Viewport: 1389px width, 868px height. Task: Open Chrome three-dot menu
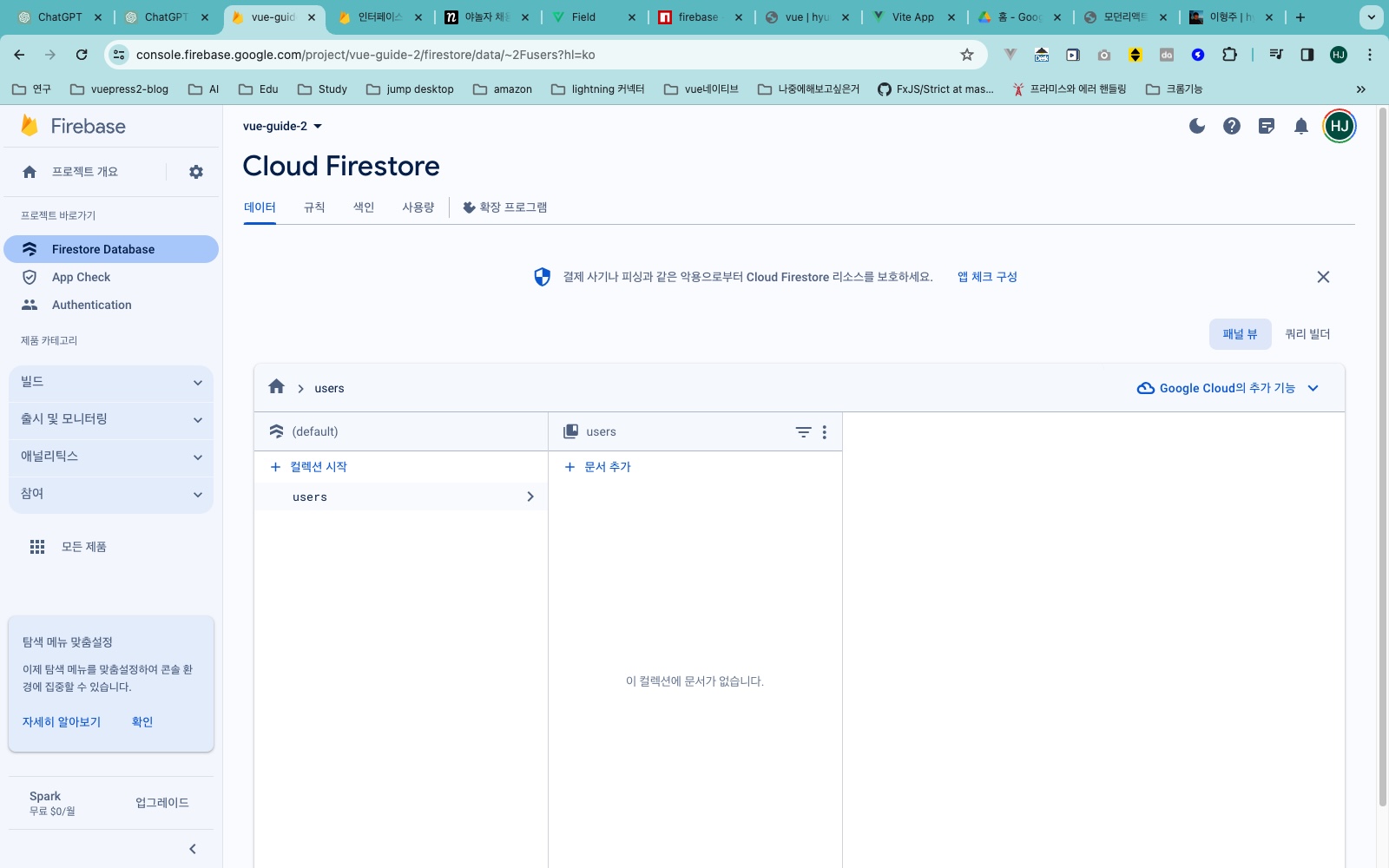[x=1370, y=55]
